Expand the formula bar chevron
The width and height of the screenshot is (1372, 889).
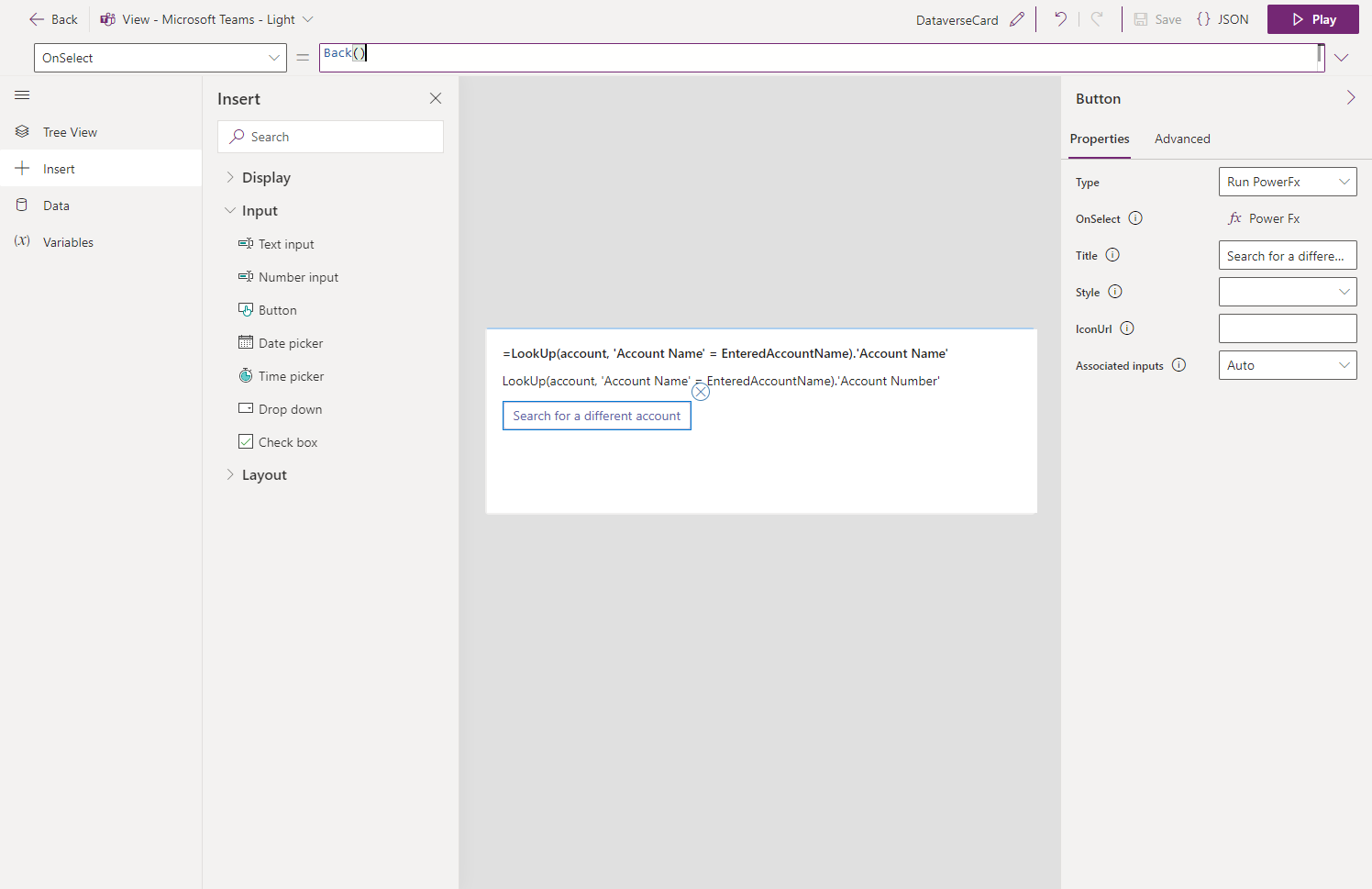pyautogui.click(x=1342, y=58)
